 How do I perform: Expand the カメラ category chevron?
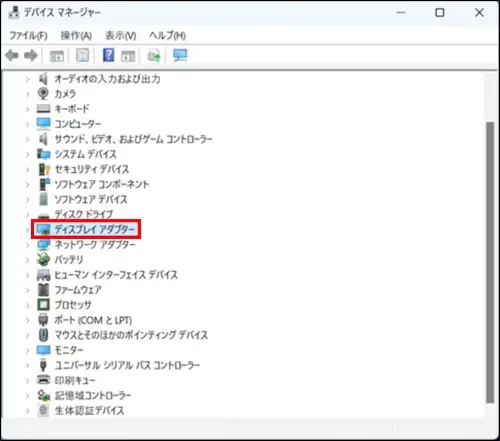(28, 94)
